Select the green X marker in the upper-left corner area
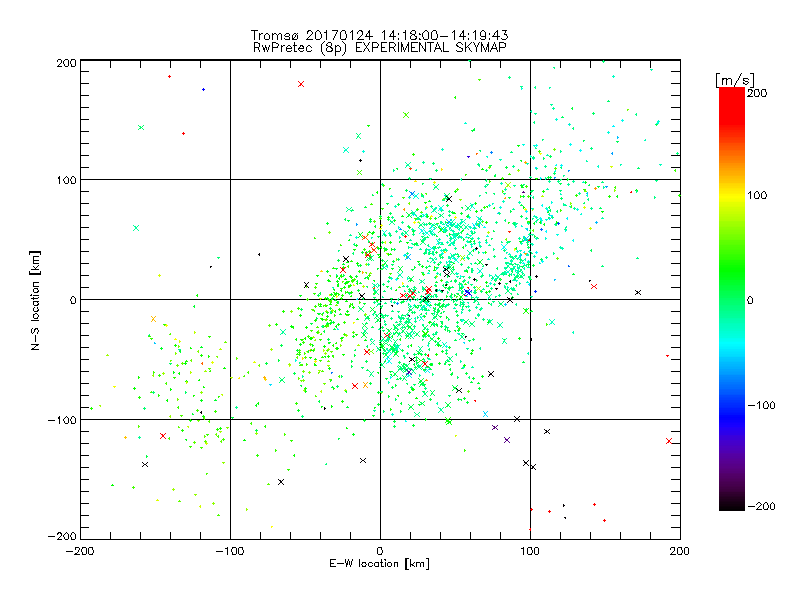800x600 pixels. (x=141, y=128)
